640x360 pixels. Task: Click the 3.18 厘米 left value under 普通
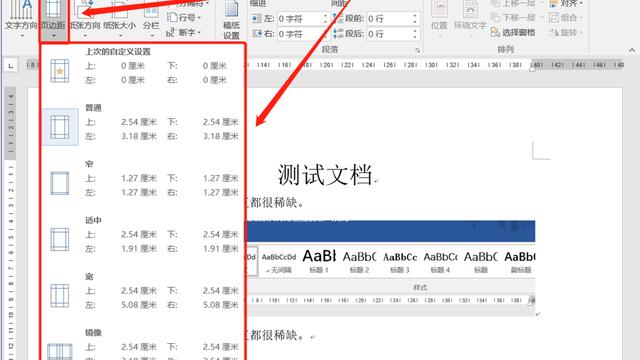pos(139,136)
